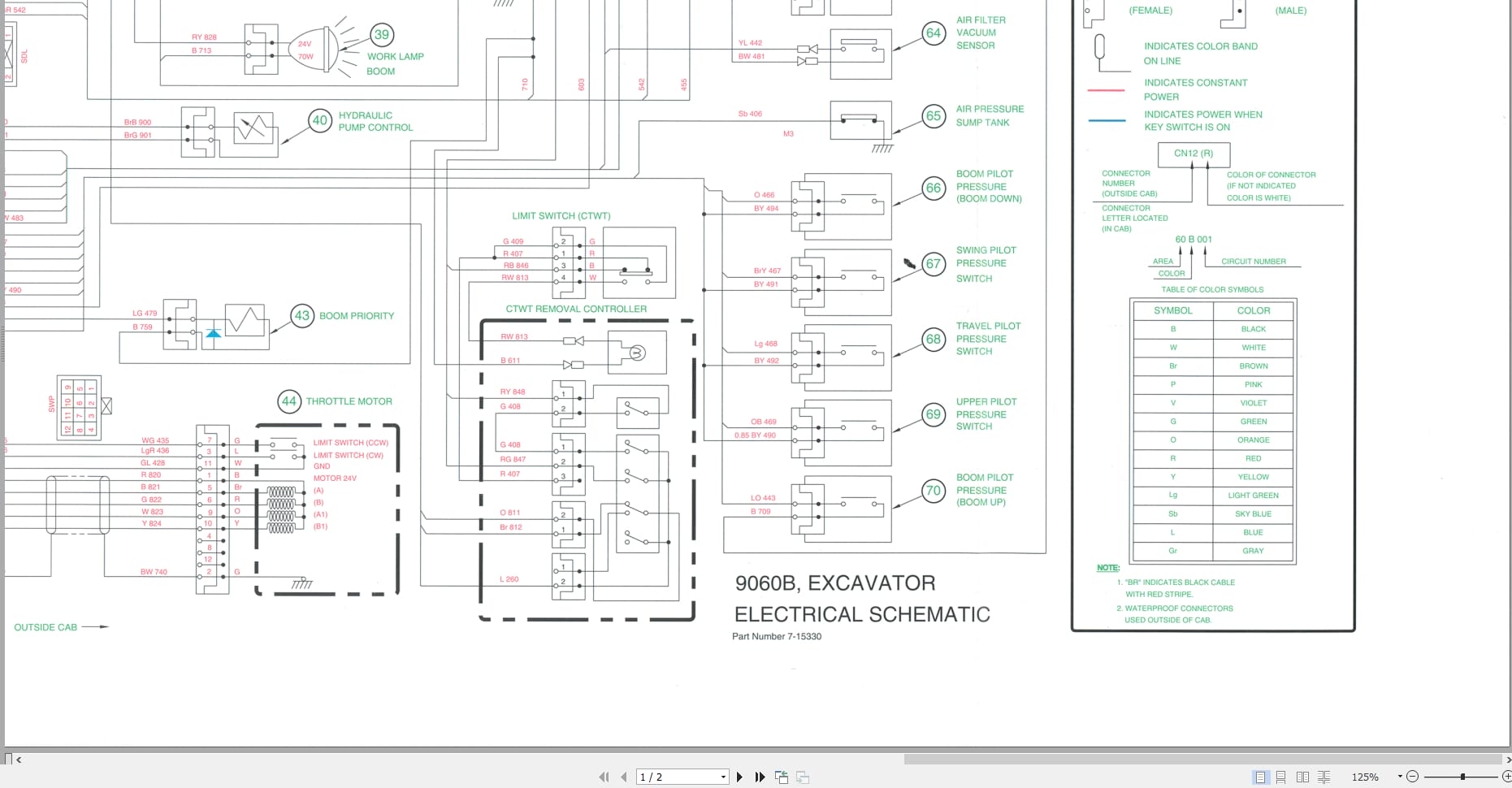Click the previous view icon

(x=782, y=776)
